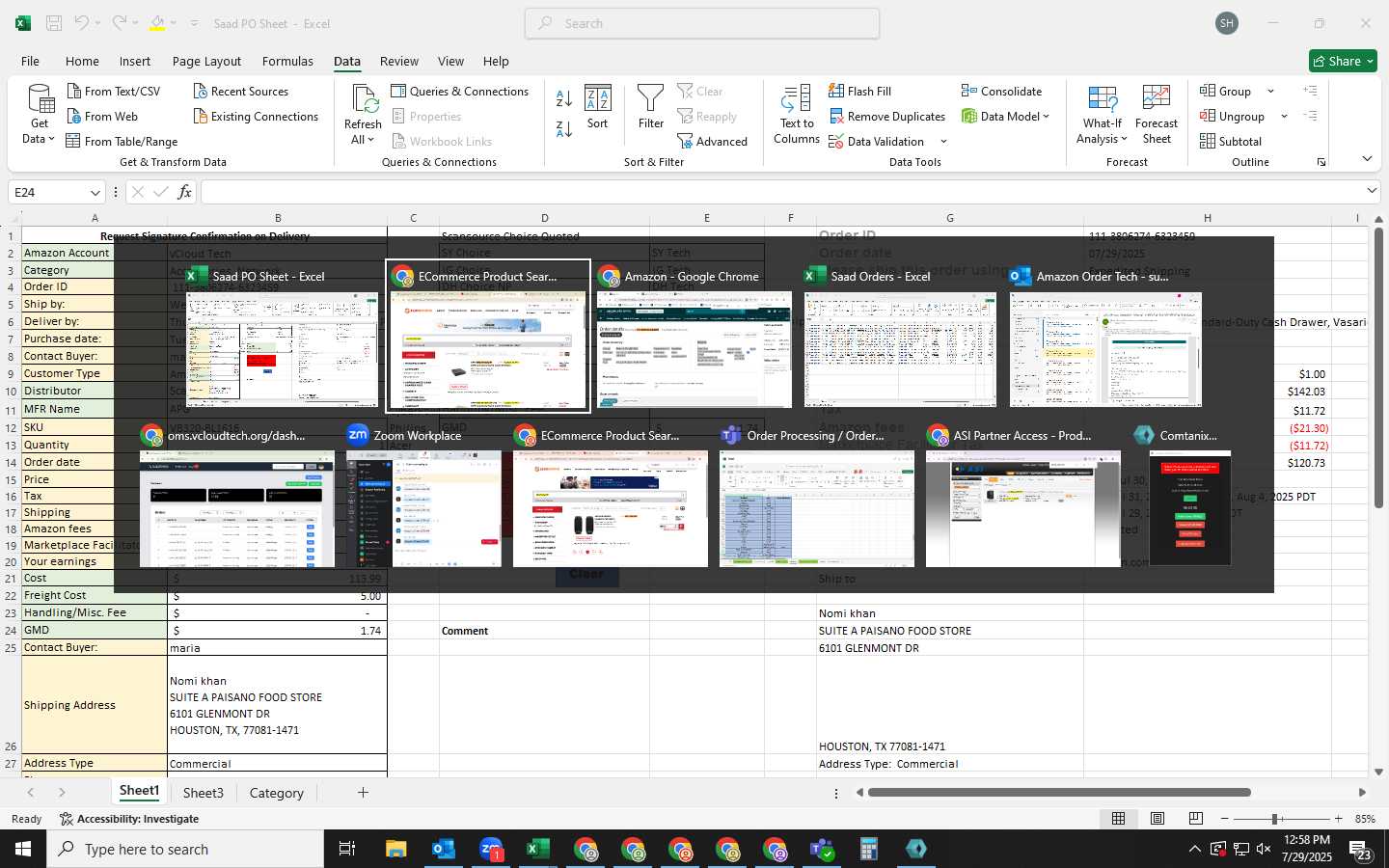Screen dimensions: 1389x868
Task: Switch to Zoom Workplace window thumbnail
Action: [x=424, y=496]
